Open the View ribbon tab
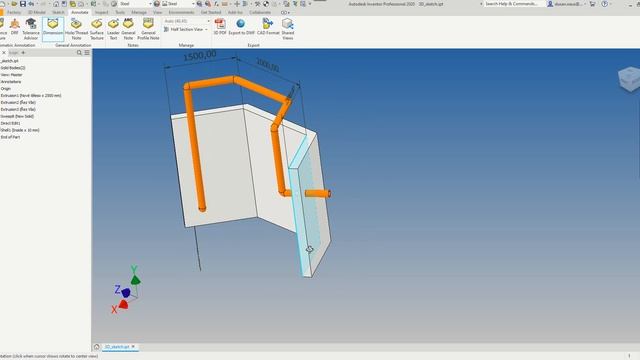 click(158, 13)
